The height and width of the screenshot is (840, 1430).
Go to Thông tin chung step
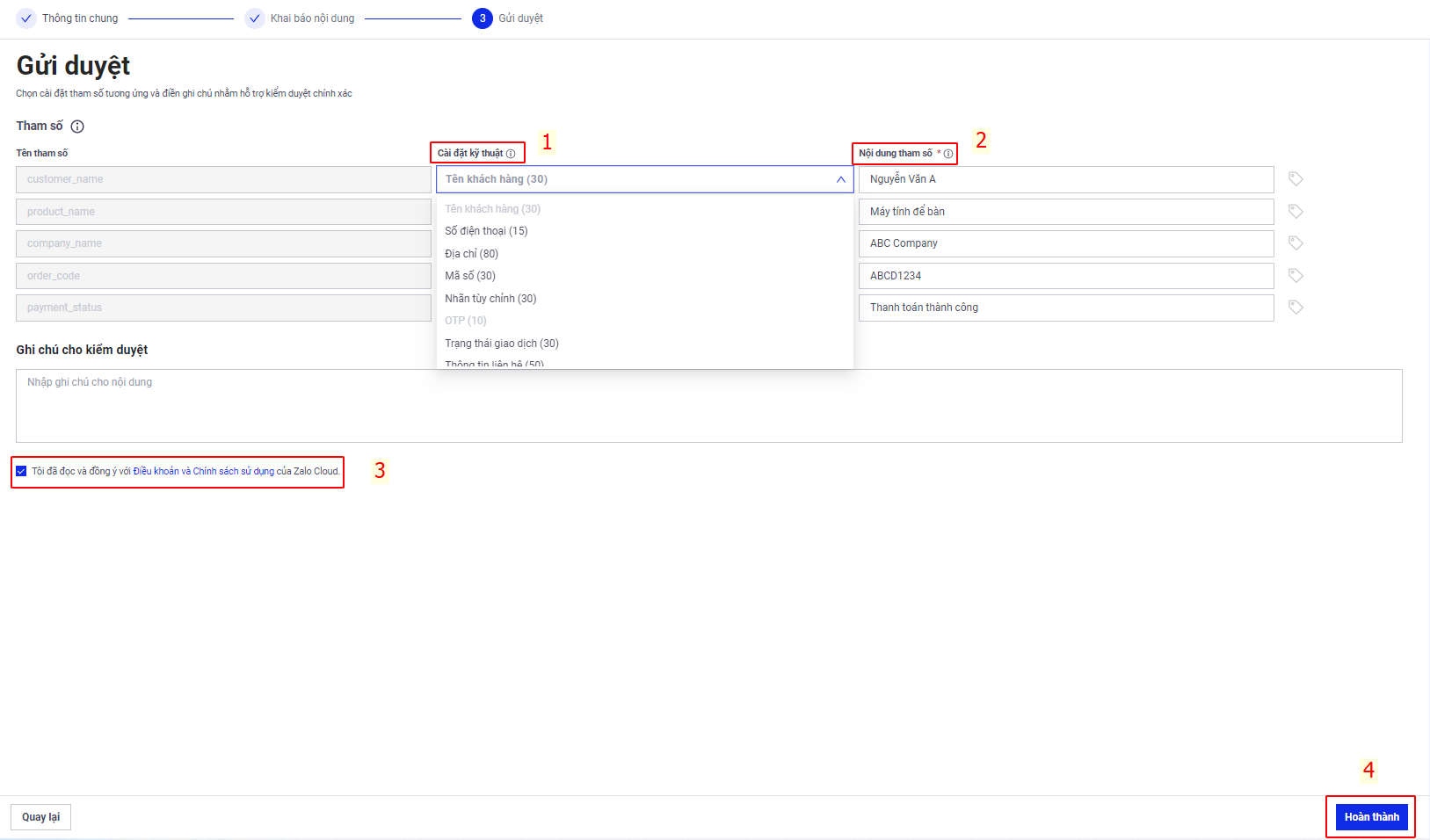tap(80, 18)
